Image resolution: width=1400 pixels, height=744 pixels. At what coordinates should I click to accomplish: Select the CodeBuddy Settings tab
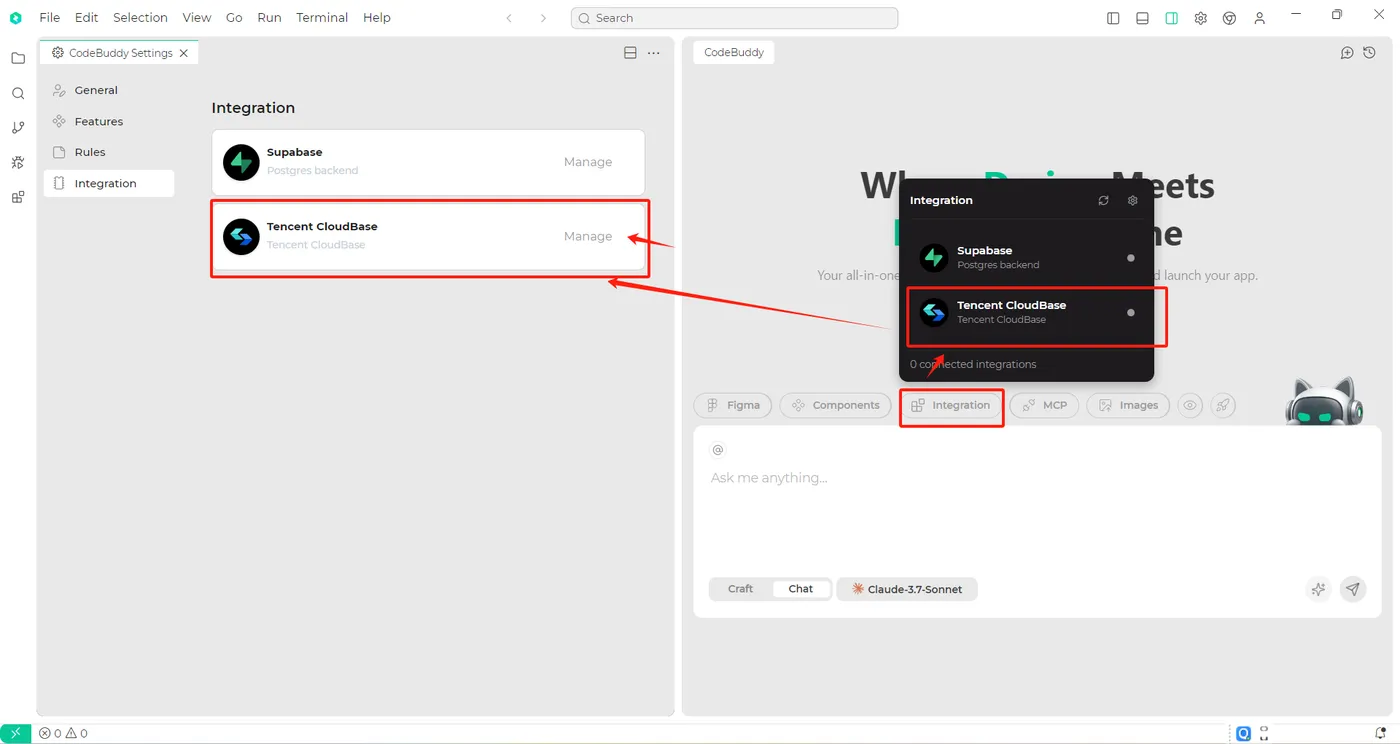[119, 53]
